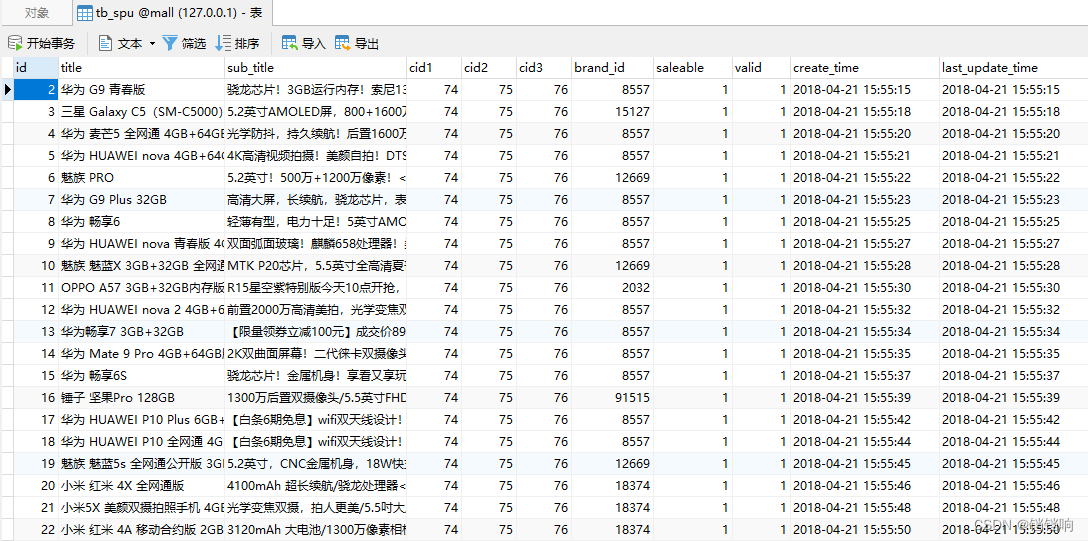Select title cell '华为 畅享6S'
The width and height of the screenshot is (1088, 541).
pos(142,376)
